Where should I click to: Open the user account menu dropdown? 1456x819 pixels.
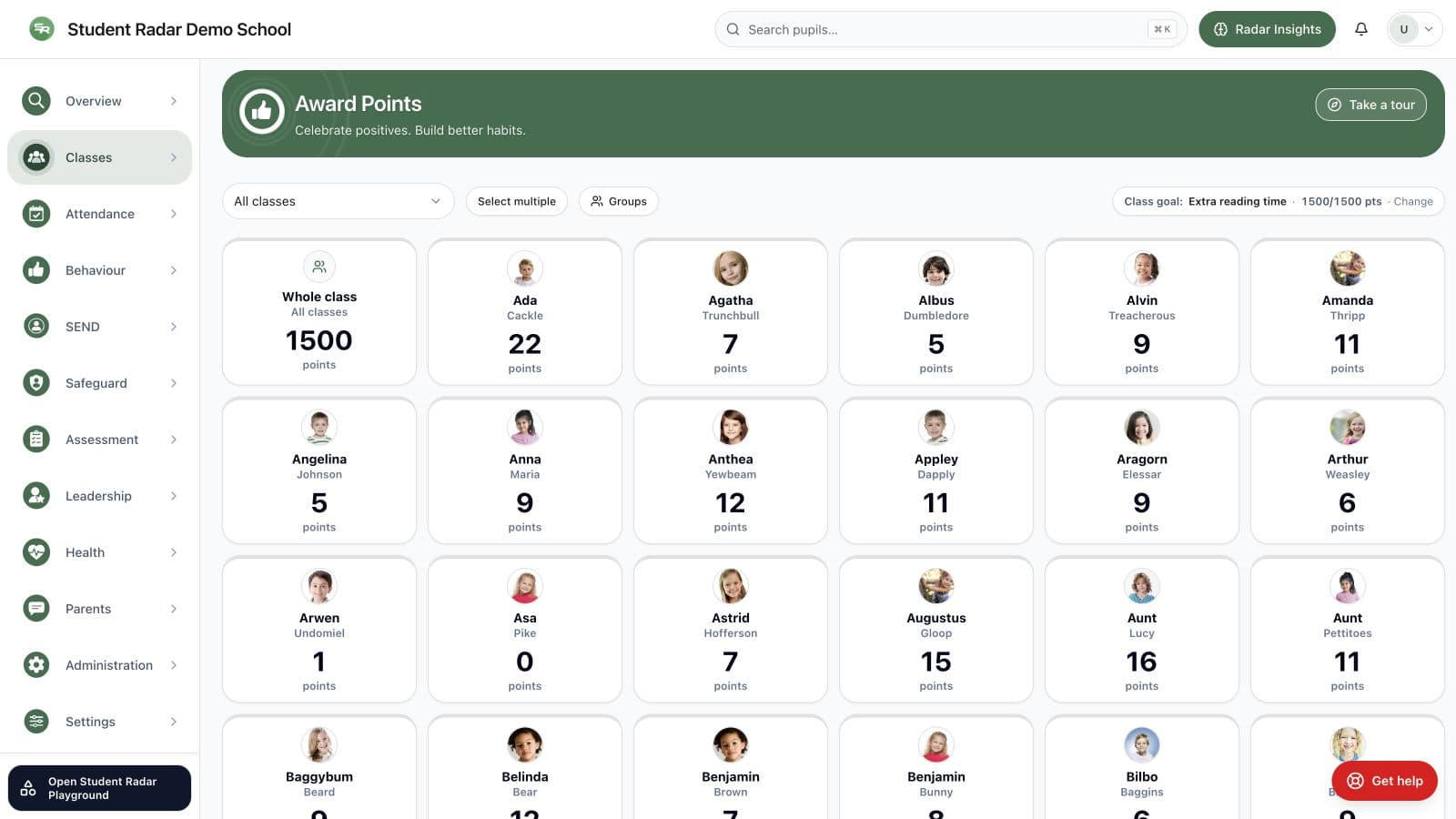coord(1414,29)
